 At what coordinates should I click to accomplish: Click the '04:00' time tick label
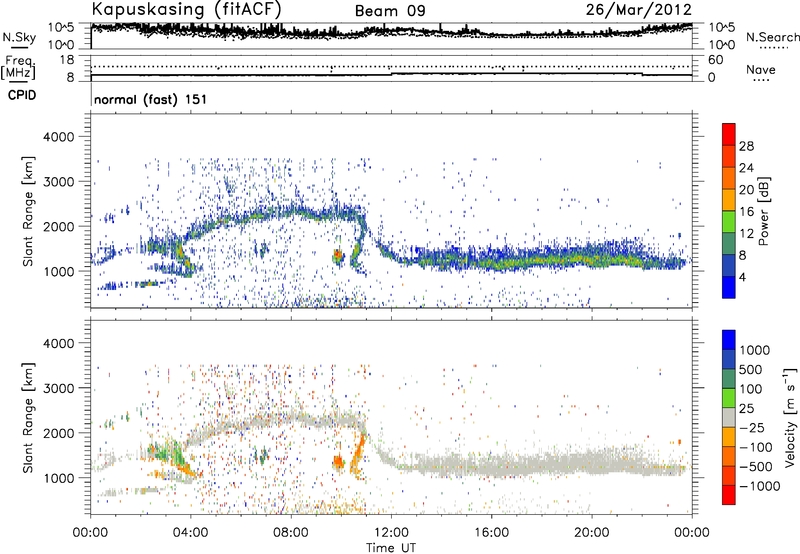point(190,533)
